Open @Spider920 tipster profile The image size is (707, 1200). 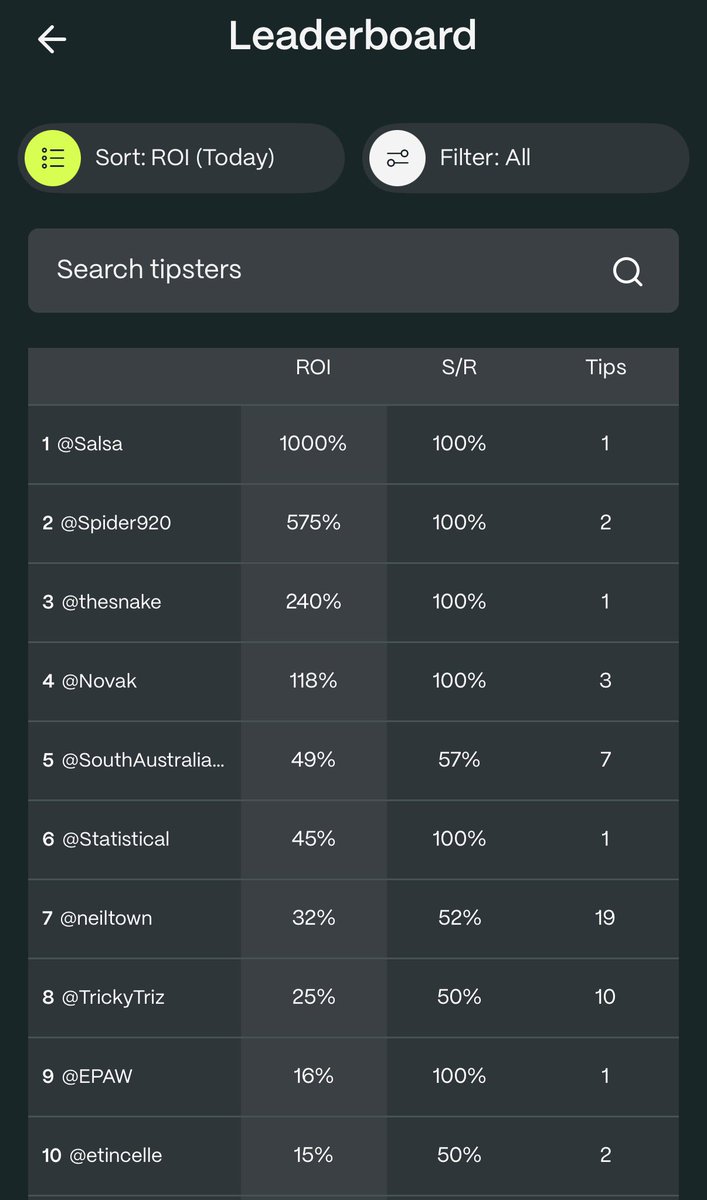[x=353, y=523]
